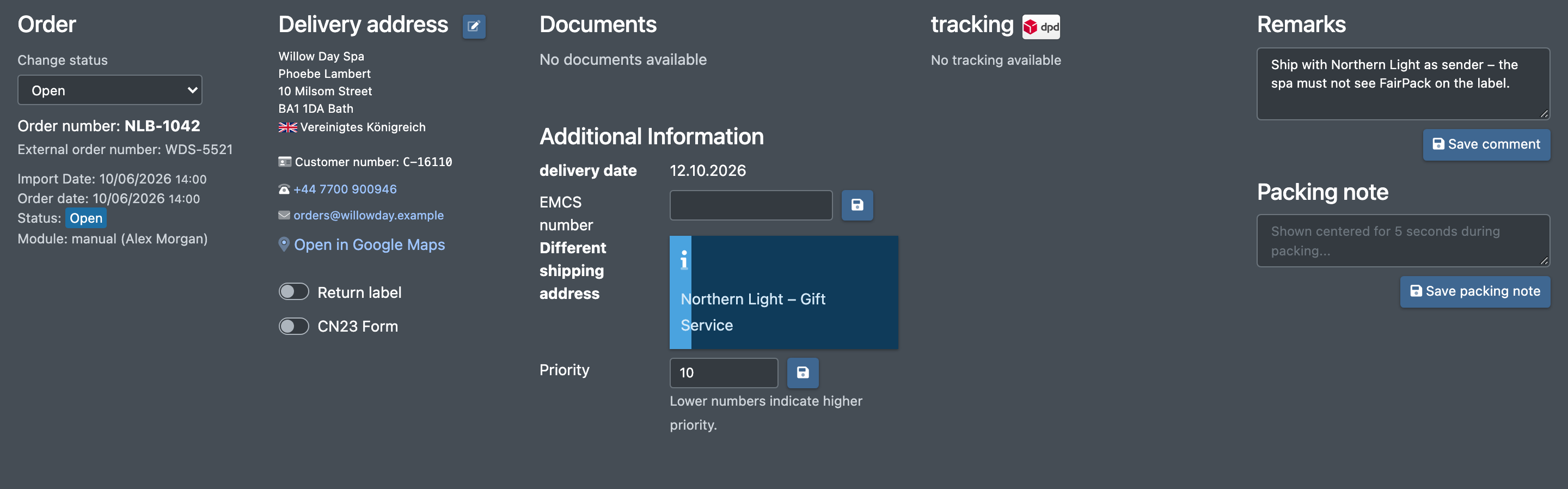Click the Priority input field

(724, 372)
